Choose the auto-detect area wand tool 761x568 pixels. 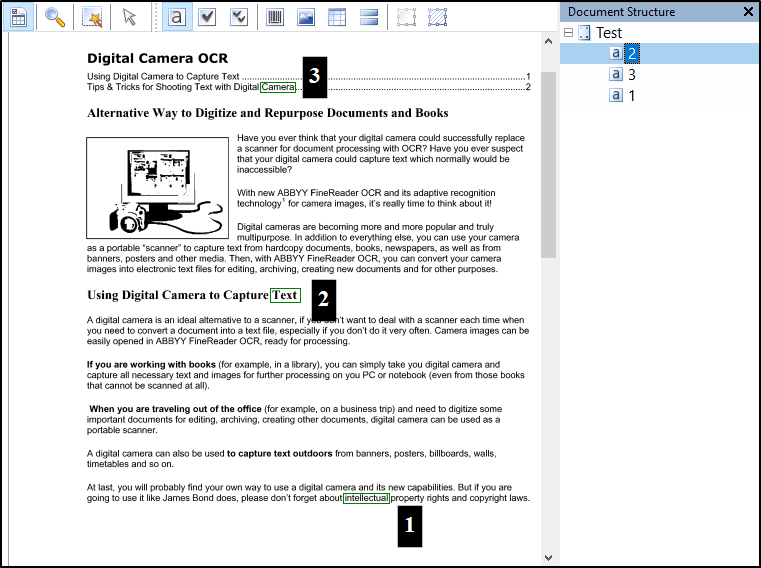click(x=92, y=17)
